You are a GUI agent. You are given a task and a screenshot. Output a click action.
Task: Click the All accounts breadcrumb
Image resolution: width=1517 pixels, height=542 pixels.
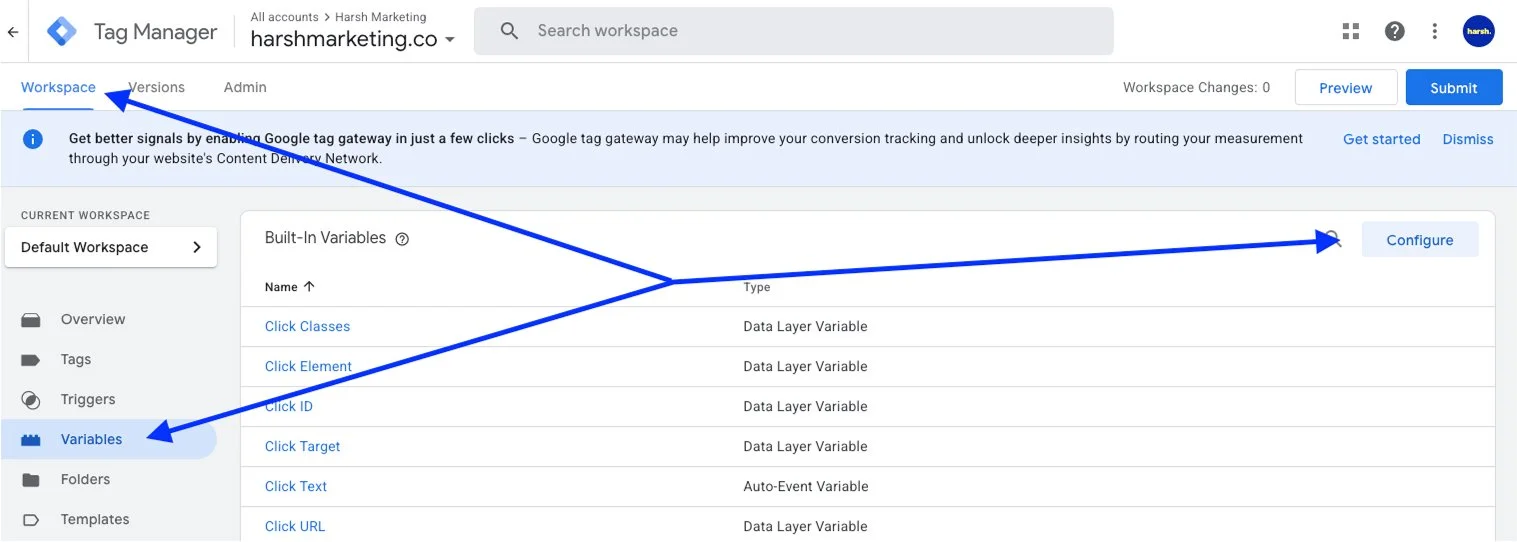tap(284, 17)
